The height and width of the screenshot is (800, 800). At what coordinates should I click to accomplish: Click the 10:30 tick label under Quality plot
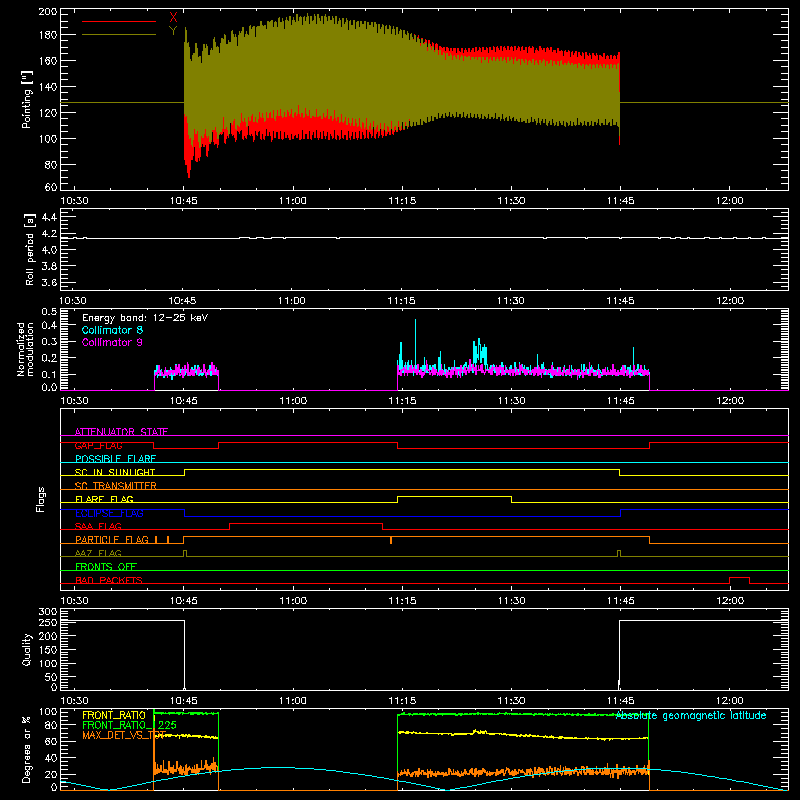[x=74, y=701]
